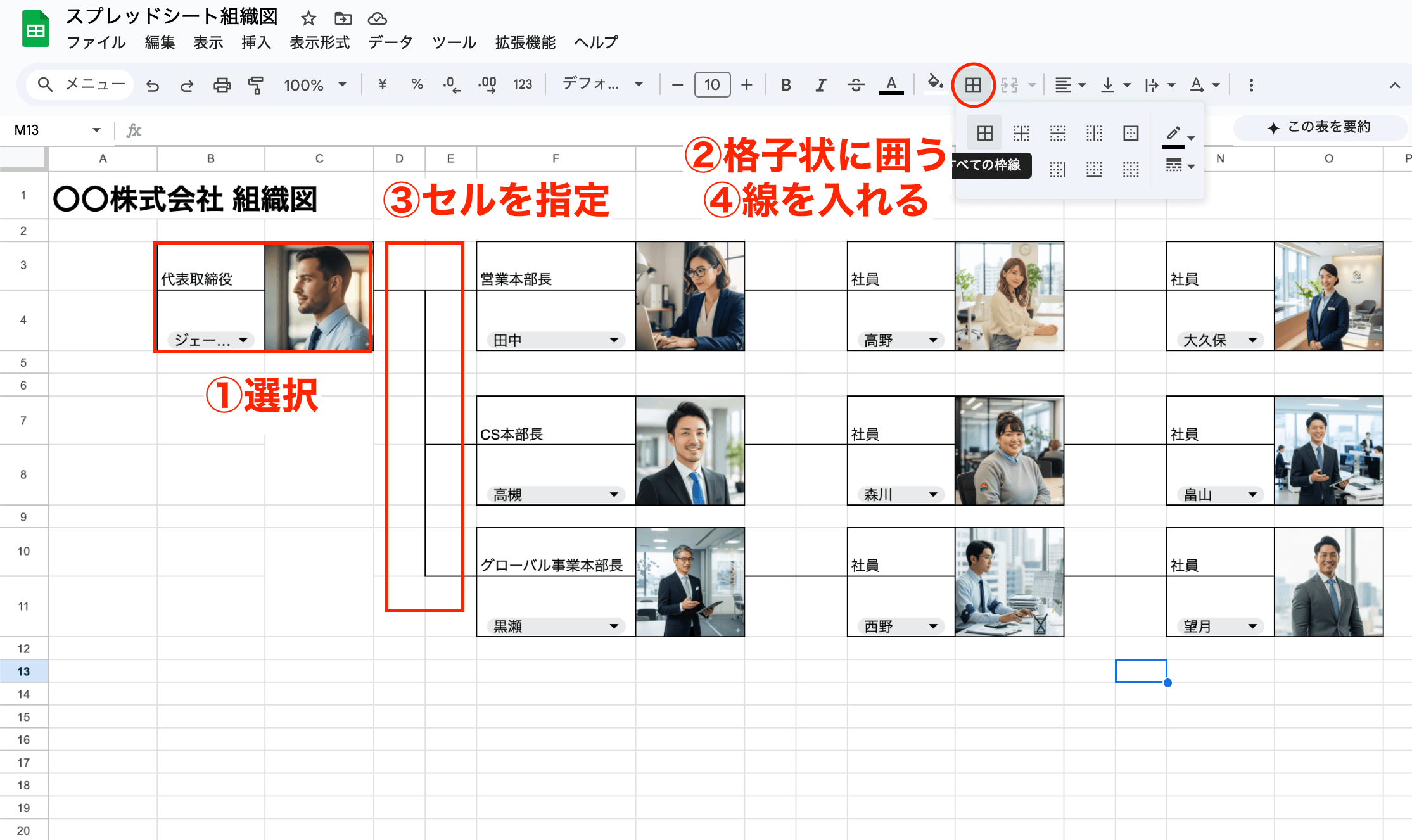Open the border color picker pencil

click(1173, 133)
